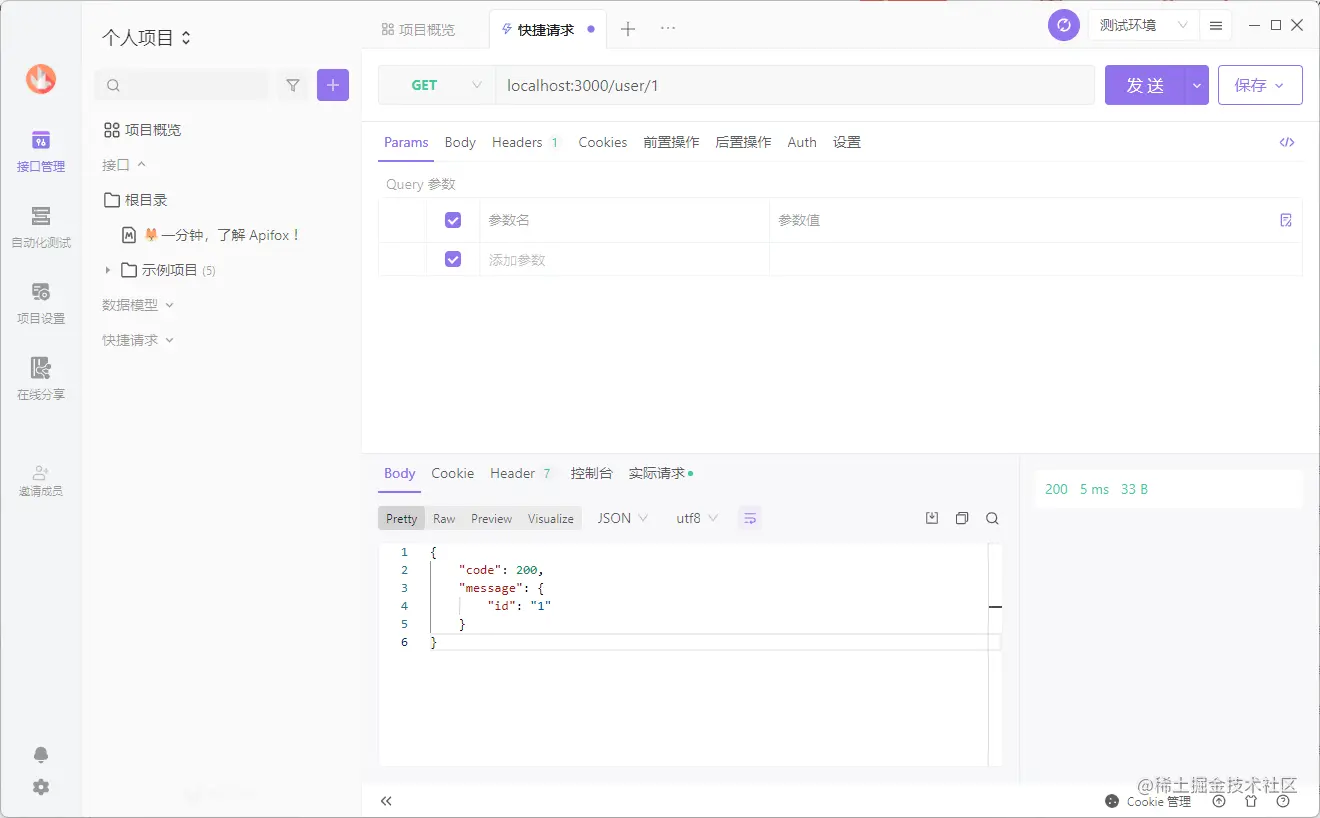Click Apifox logo at top left
The image size is (1320, 818).
point(41,79)
